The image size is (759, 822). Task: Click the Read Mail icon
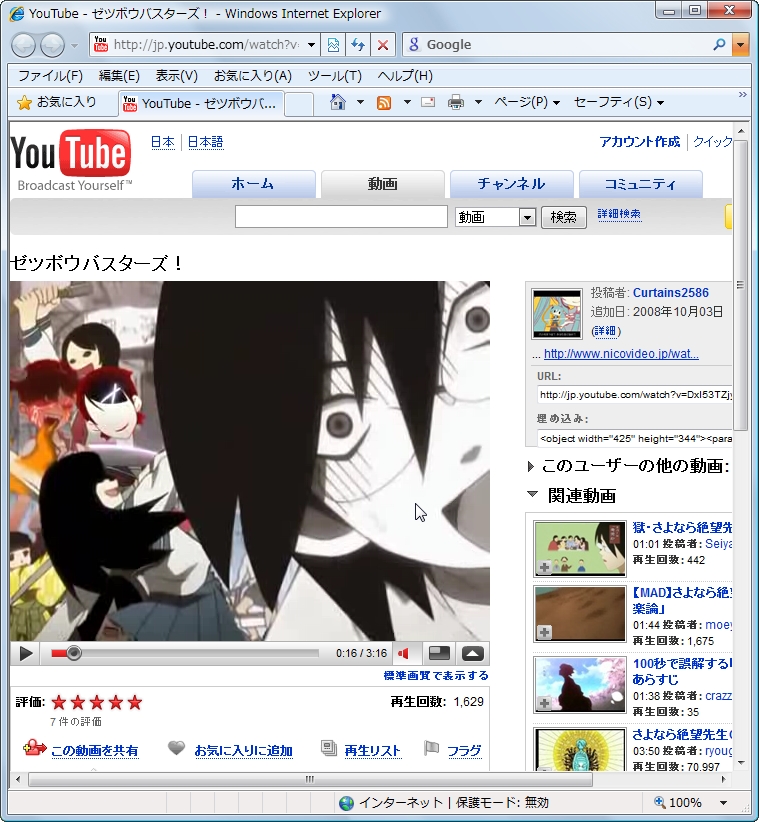point(428,102)
